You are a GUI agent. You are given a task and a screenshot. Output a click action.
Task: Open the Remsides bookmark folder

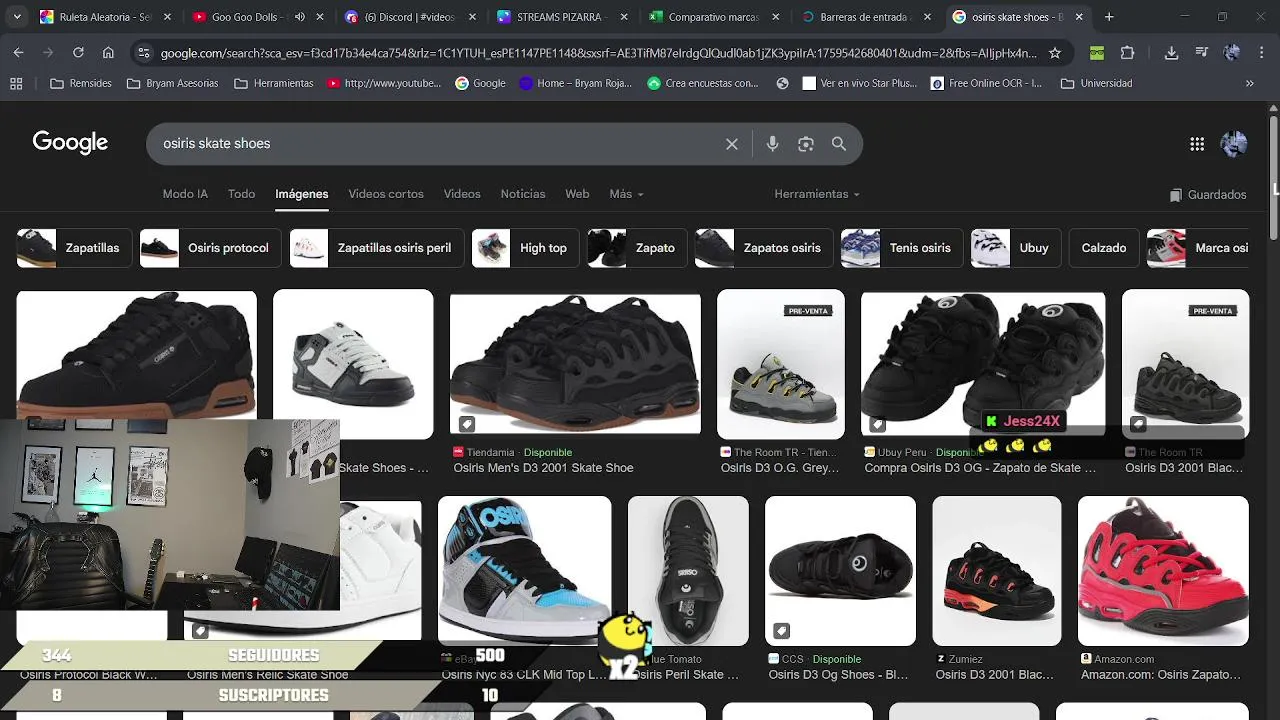tap(81, 83)
